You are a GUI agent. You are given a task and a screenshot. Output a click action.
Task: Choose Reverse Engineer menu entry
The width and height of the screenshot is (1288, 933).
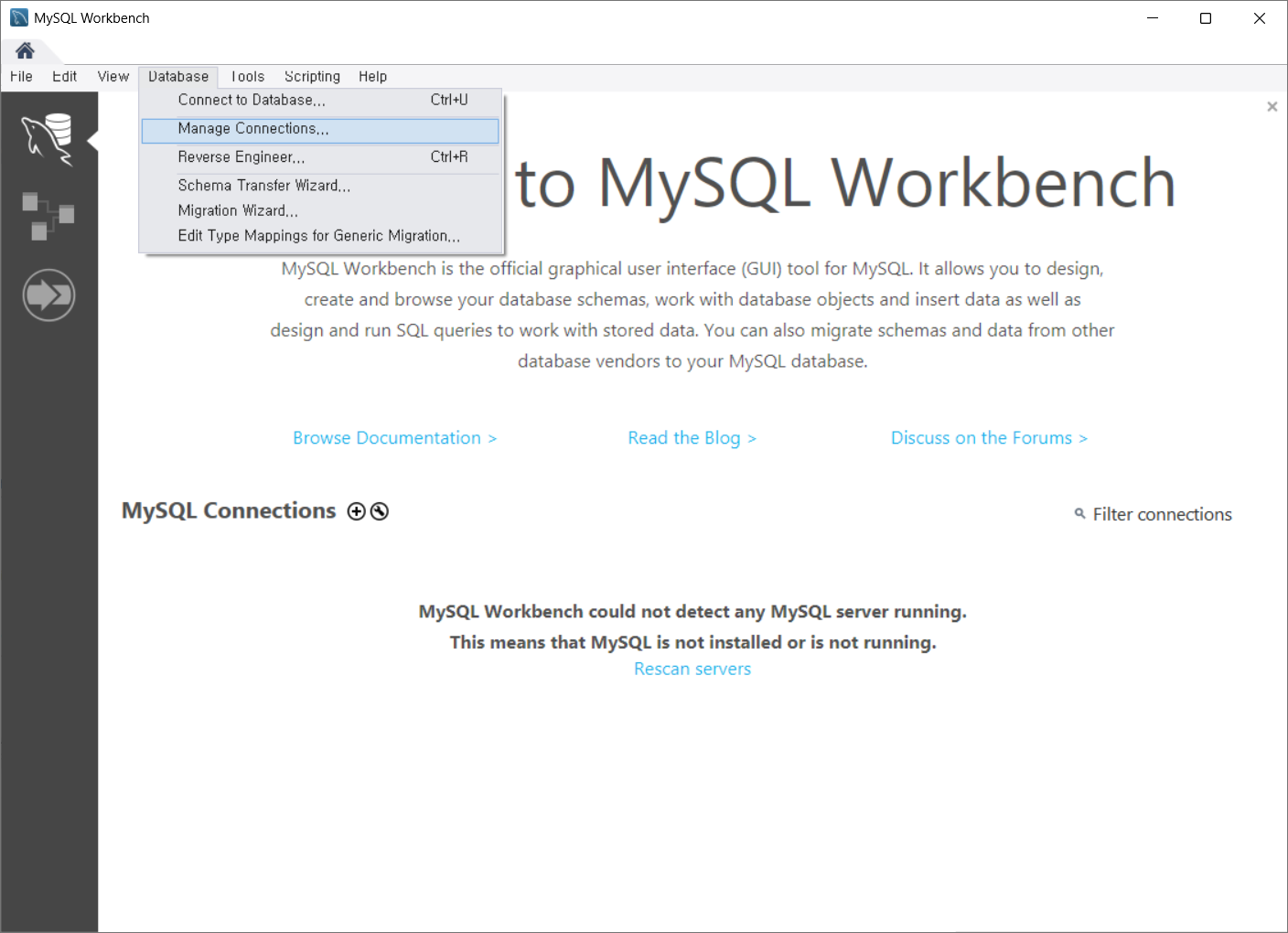tap(320, 157)
